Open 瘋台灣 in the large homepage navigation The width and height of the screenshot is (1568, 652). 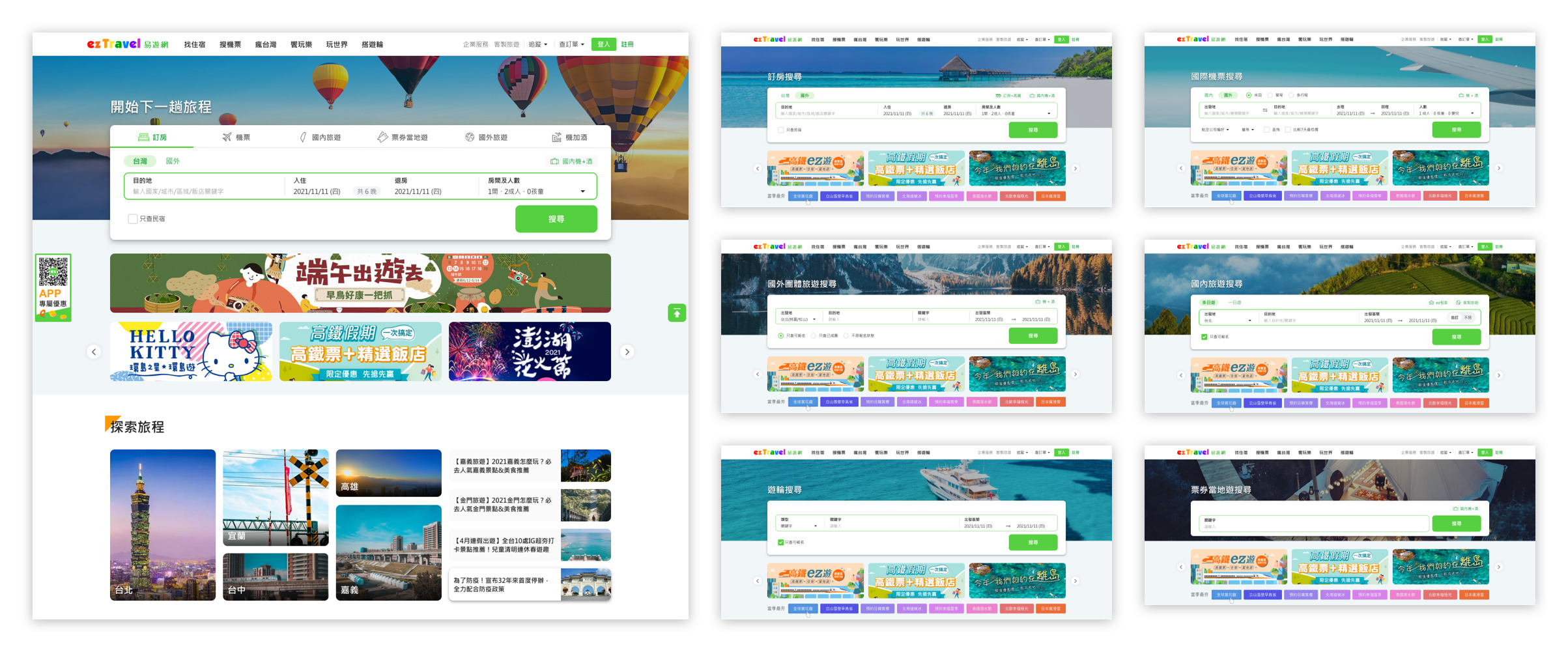(x=265, y=44)
